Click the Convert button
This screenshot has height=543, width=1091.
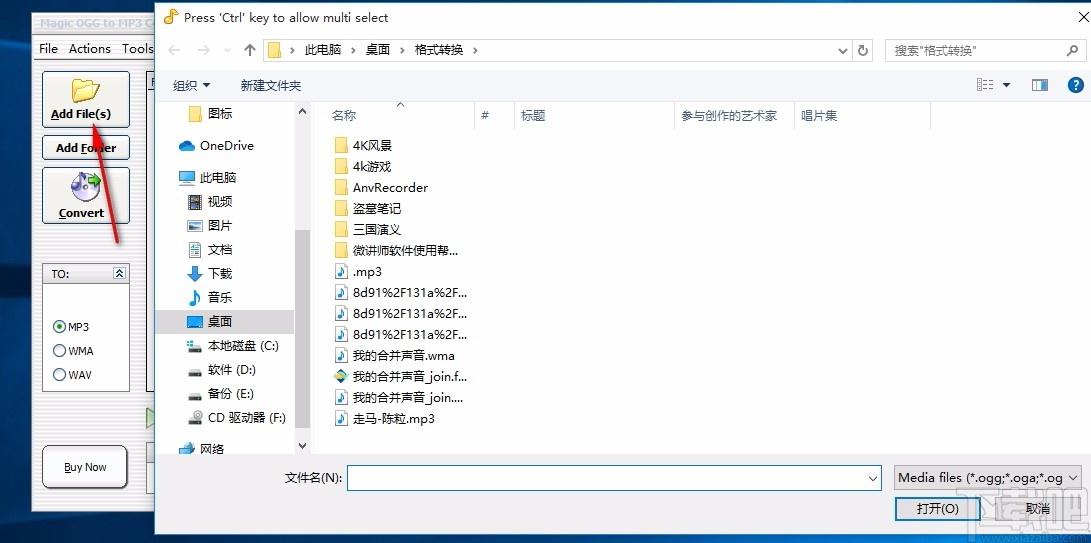point(86,196)
